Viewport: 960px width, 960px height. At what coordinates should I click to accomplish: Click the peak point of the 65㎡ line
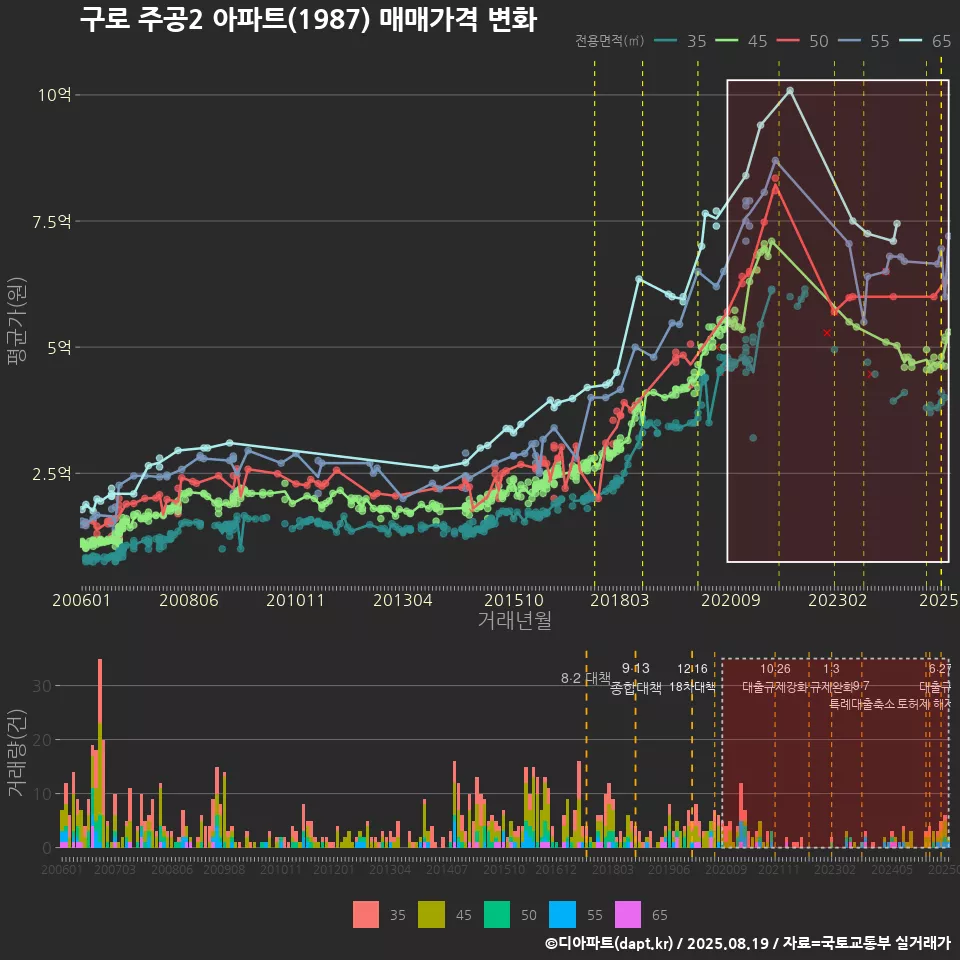point(790,91)
